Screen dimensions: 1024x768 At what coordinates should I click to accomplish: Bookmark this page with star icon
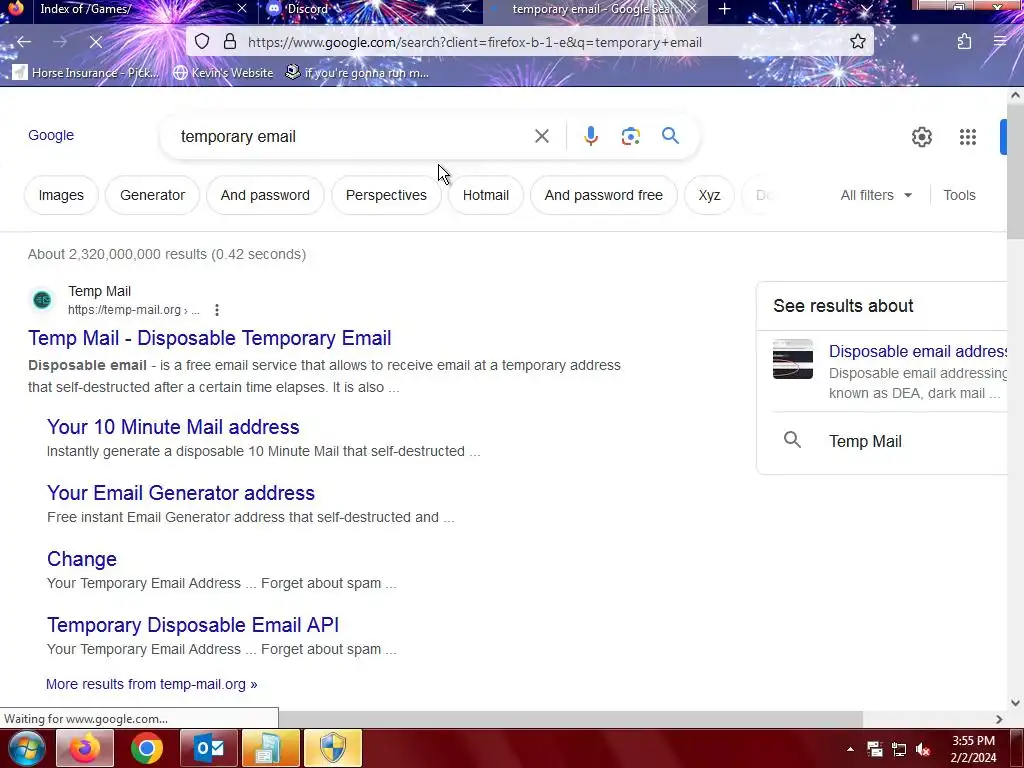pos(857,42)
